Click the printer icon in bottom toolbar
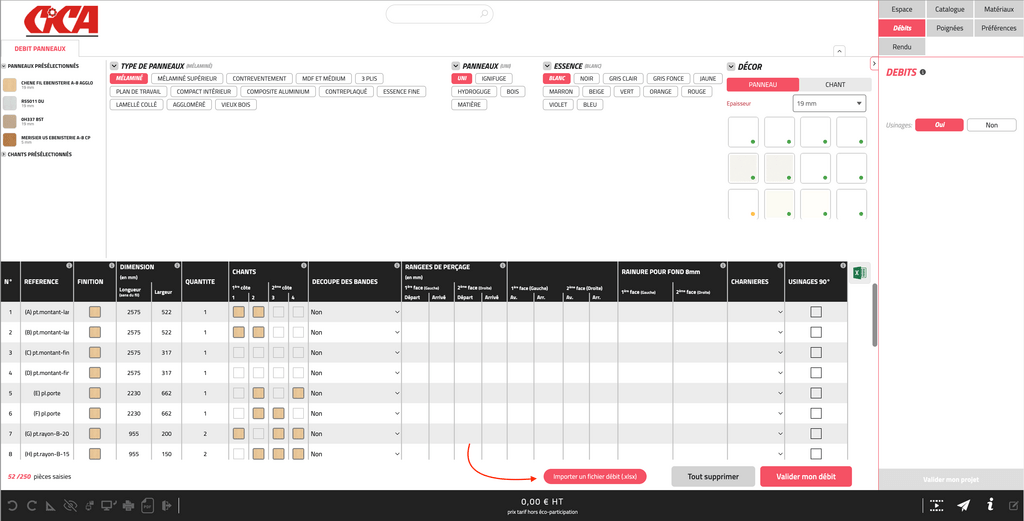Screen dimensions: 1024x521 [x=128, y=506]
